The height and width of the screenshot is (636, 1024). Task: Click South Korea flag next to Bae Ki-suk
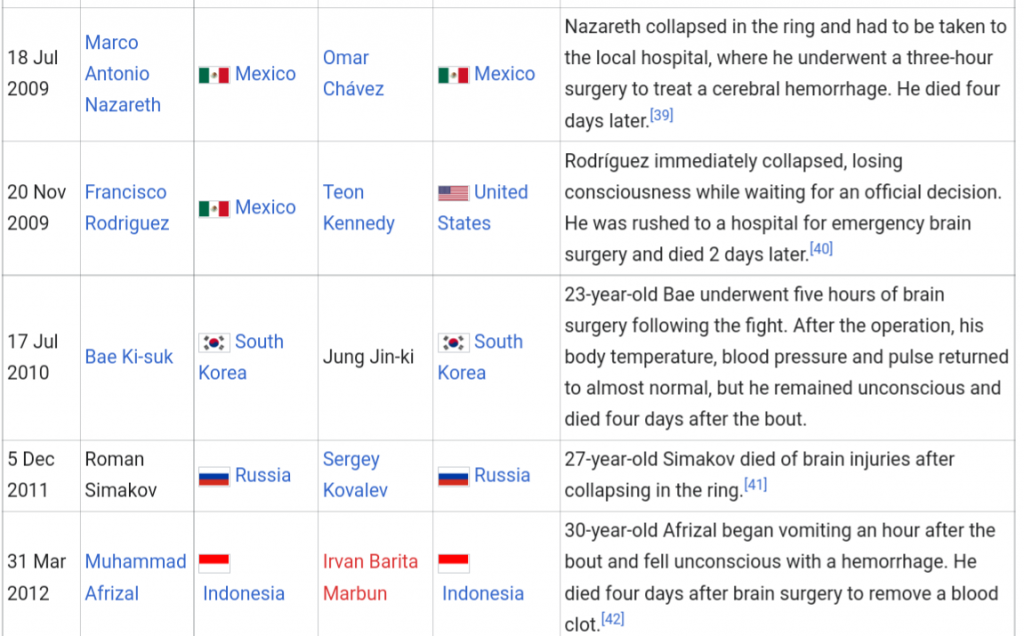tap(214, 342)
